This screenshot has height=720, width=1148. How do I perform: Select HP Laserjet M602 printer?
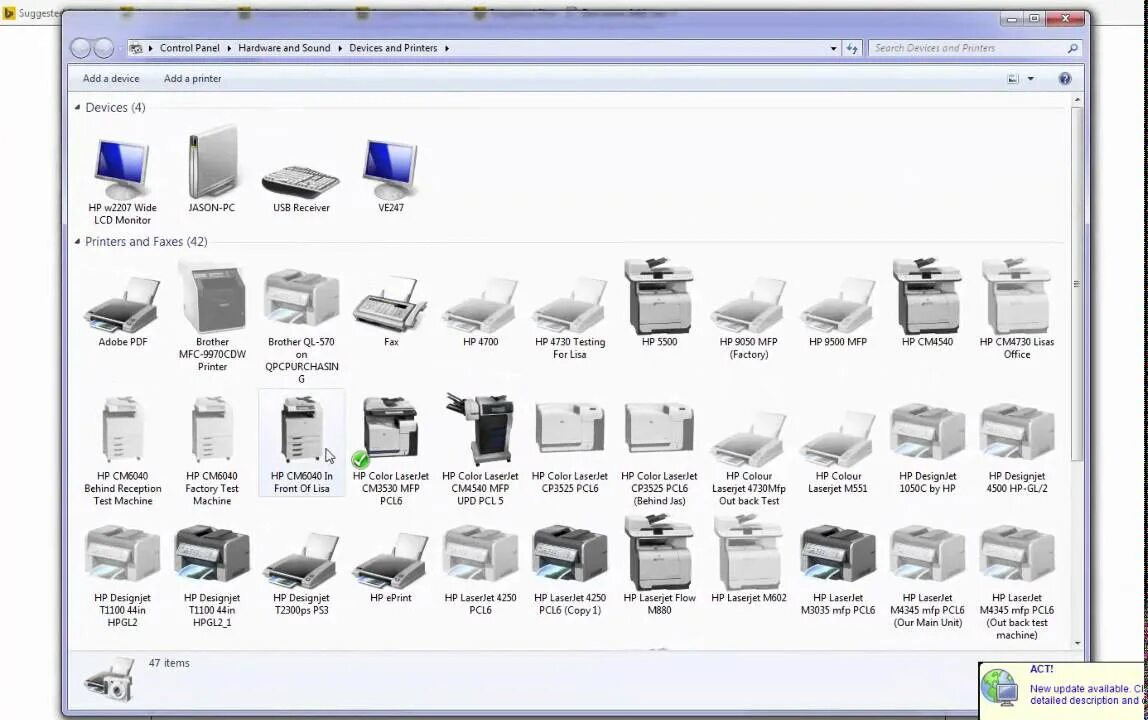[x=748, y=559]
